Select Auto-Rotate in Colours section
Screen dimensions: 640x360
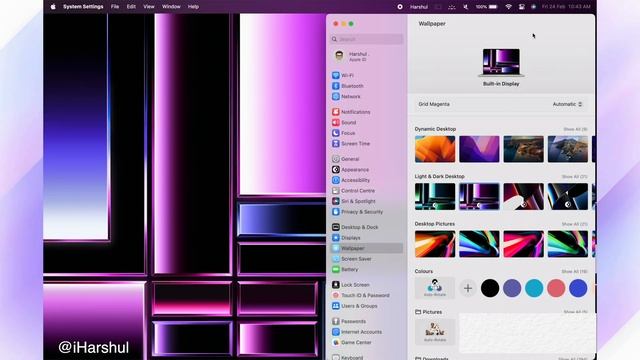pyautogui.click(x=435, y=288)
